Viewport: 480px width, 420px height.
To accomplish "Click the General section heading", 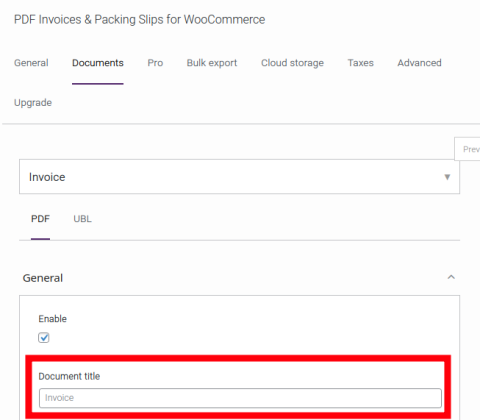I will [x=43, y=278].
